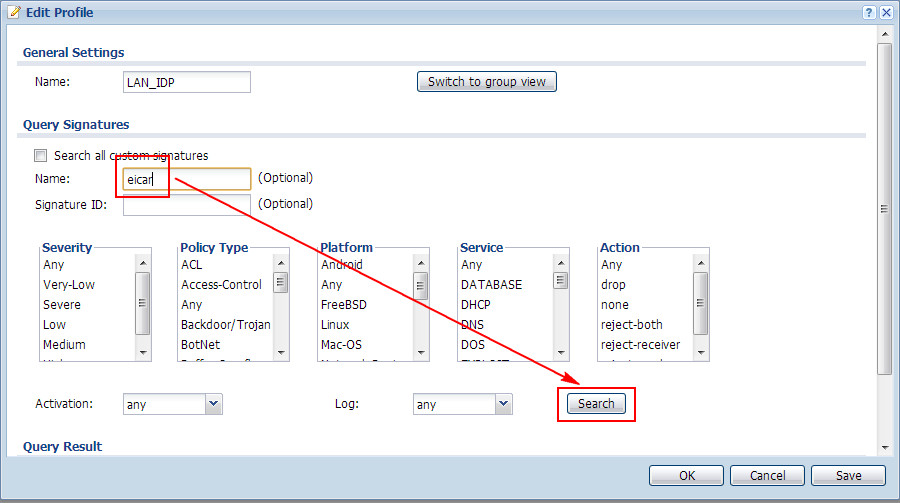The height and width of the screenshot is (503, 900).
Task: Select Linux in Platform list
Action: pyautogui.click(x=337, y=325)
